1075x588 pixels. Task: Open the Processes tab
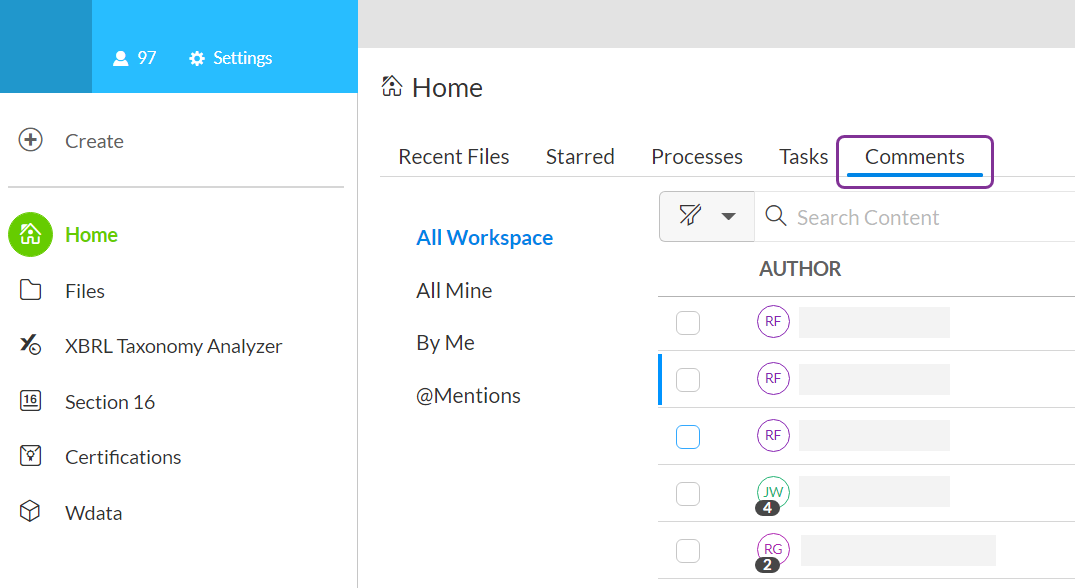[696, 157]
